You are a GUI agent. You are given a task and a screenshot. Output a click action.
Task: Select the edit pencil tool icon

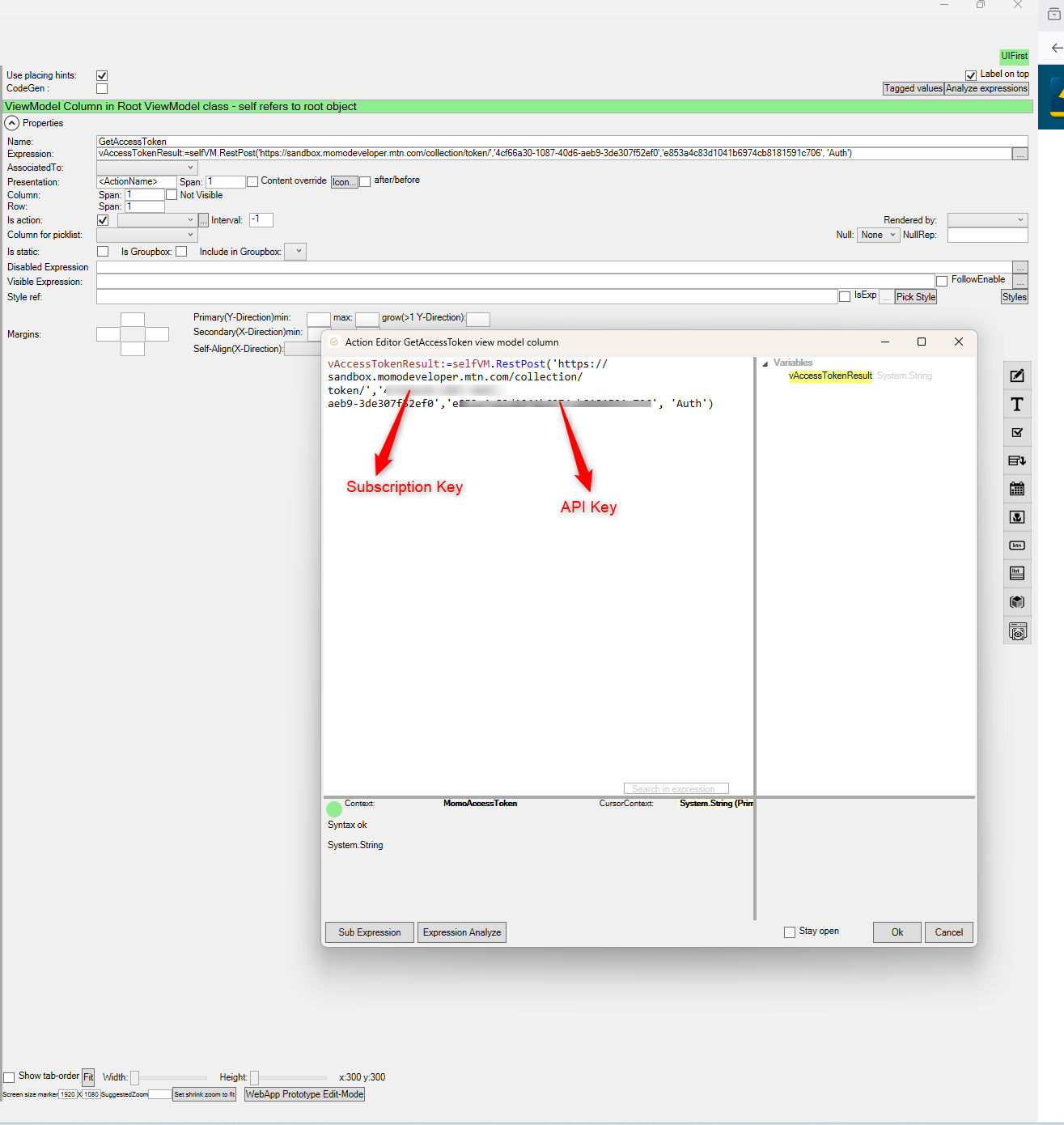(1017, 376)
